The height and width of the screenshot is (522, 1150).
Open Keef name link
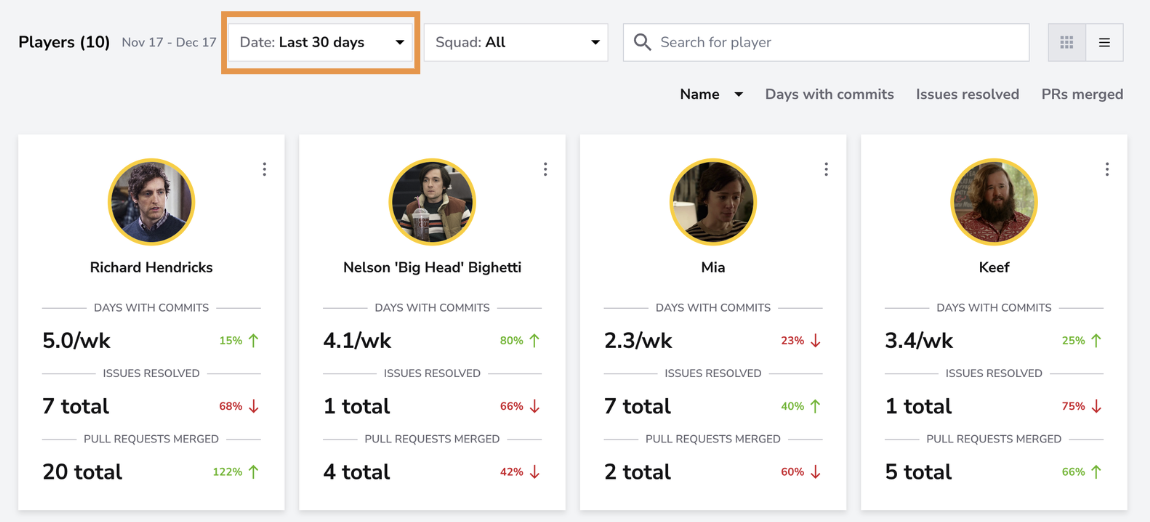point(994,268)
